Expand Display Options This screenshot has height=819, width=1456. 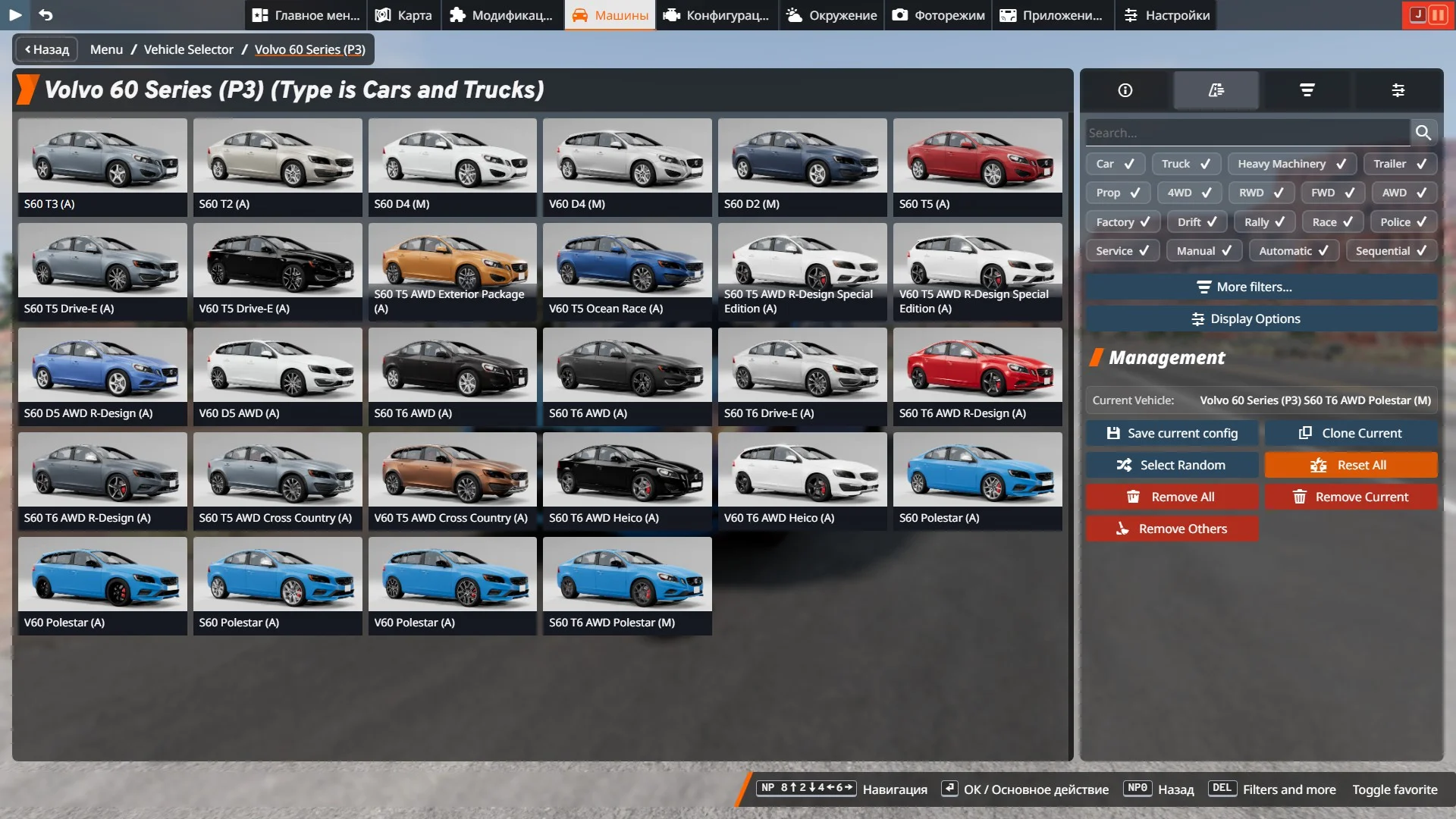click(1261, 318)
